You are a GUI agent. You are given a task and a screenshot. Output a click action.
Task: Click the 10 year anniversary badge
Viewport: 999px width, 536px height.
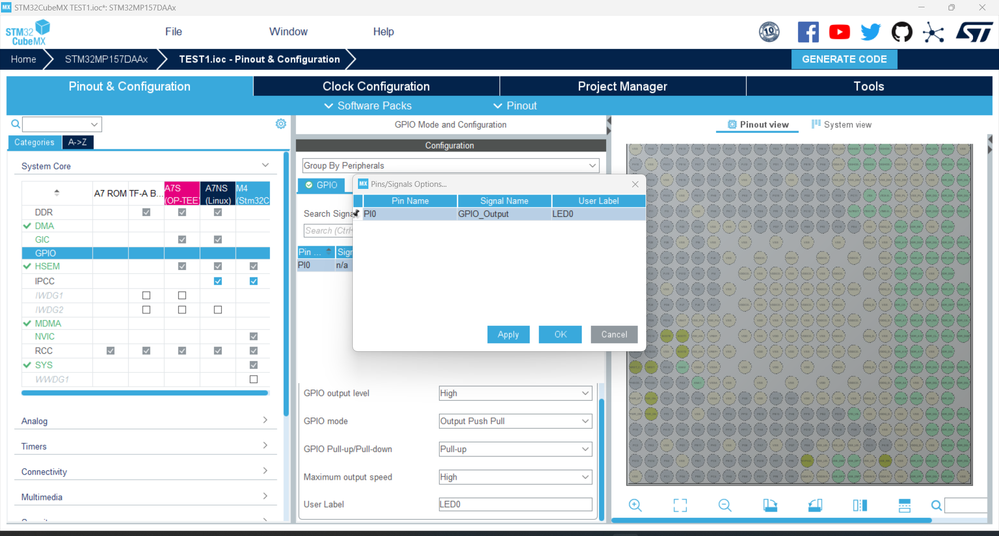(769, 31)
